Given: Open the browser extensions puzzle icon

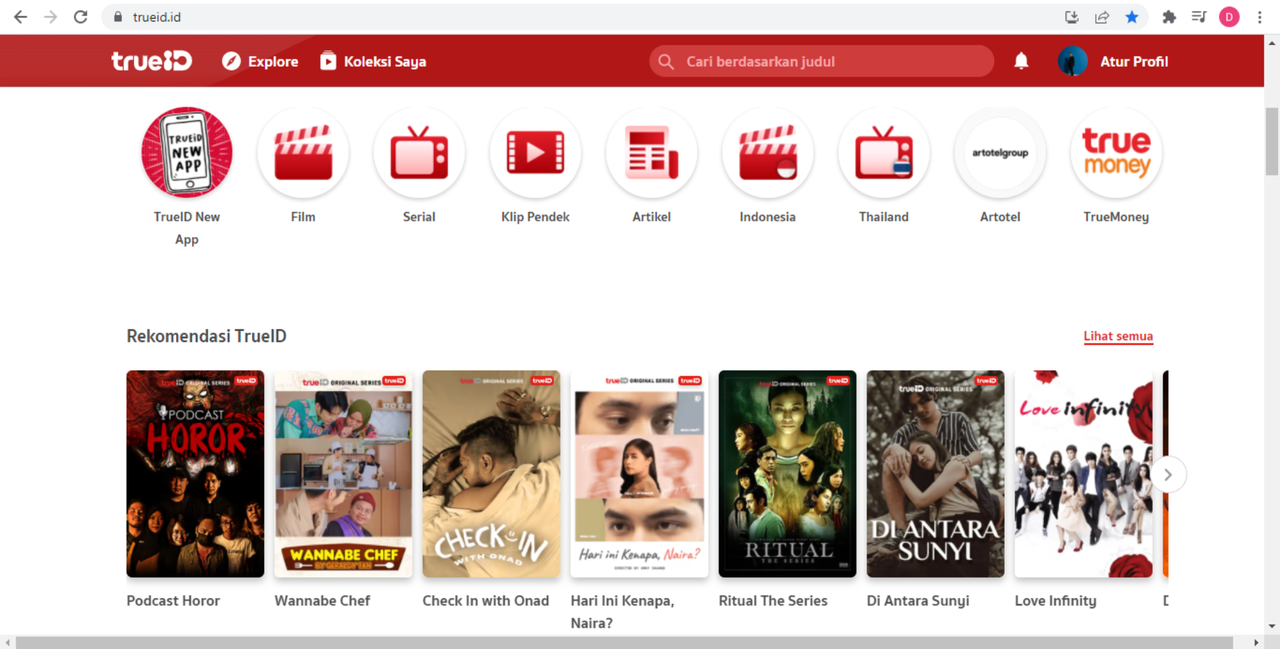Looking at the screenshot, I should (1169, 17).
